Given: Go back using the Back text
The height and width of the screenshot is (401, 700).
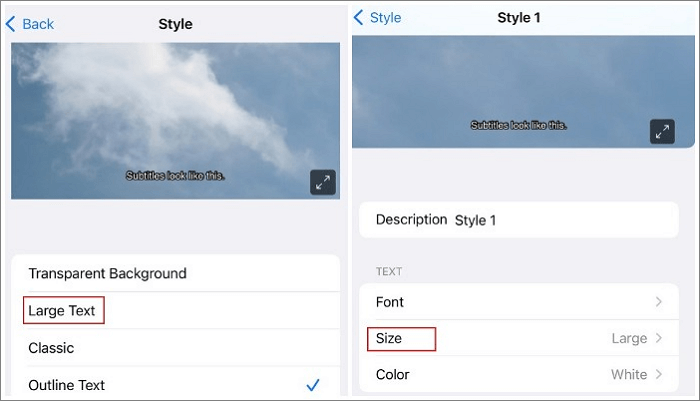Looking at the screenshot, I should (x=37, y=23).
